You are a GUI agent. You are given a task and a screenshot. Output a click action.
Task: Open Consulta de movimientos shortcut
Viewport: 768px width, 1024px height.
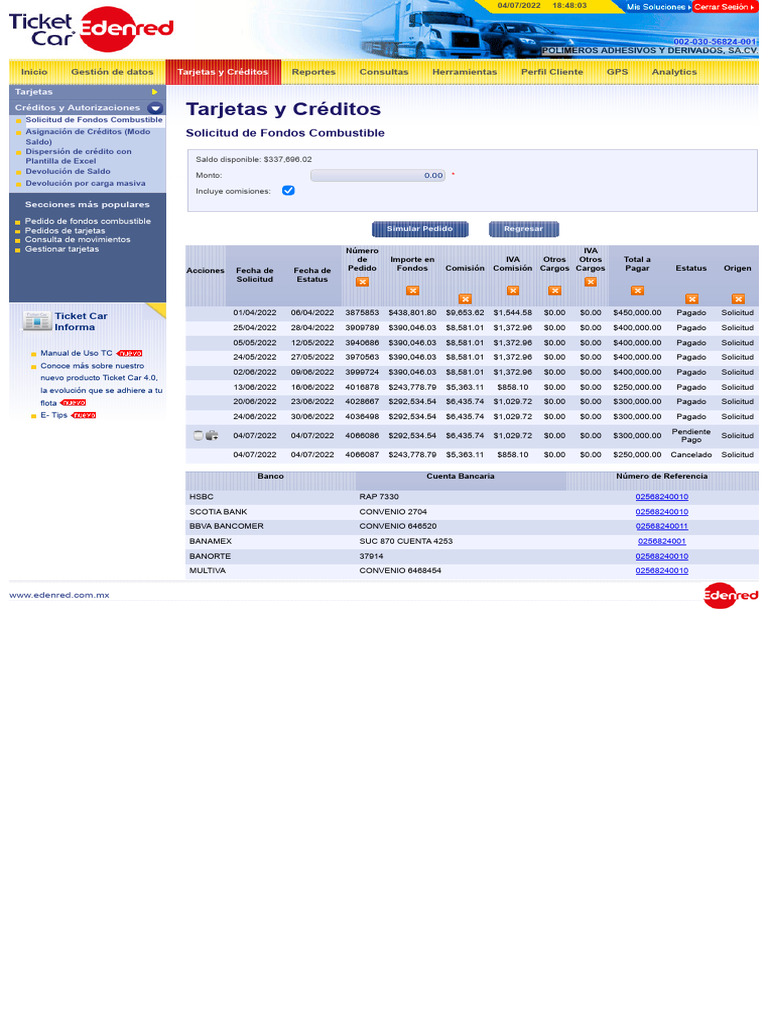point(77,240)
